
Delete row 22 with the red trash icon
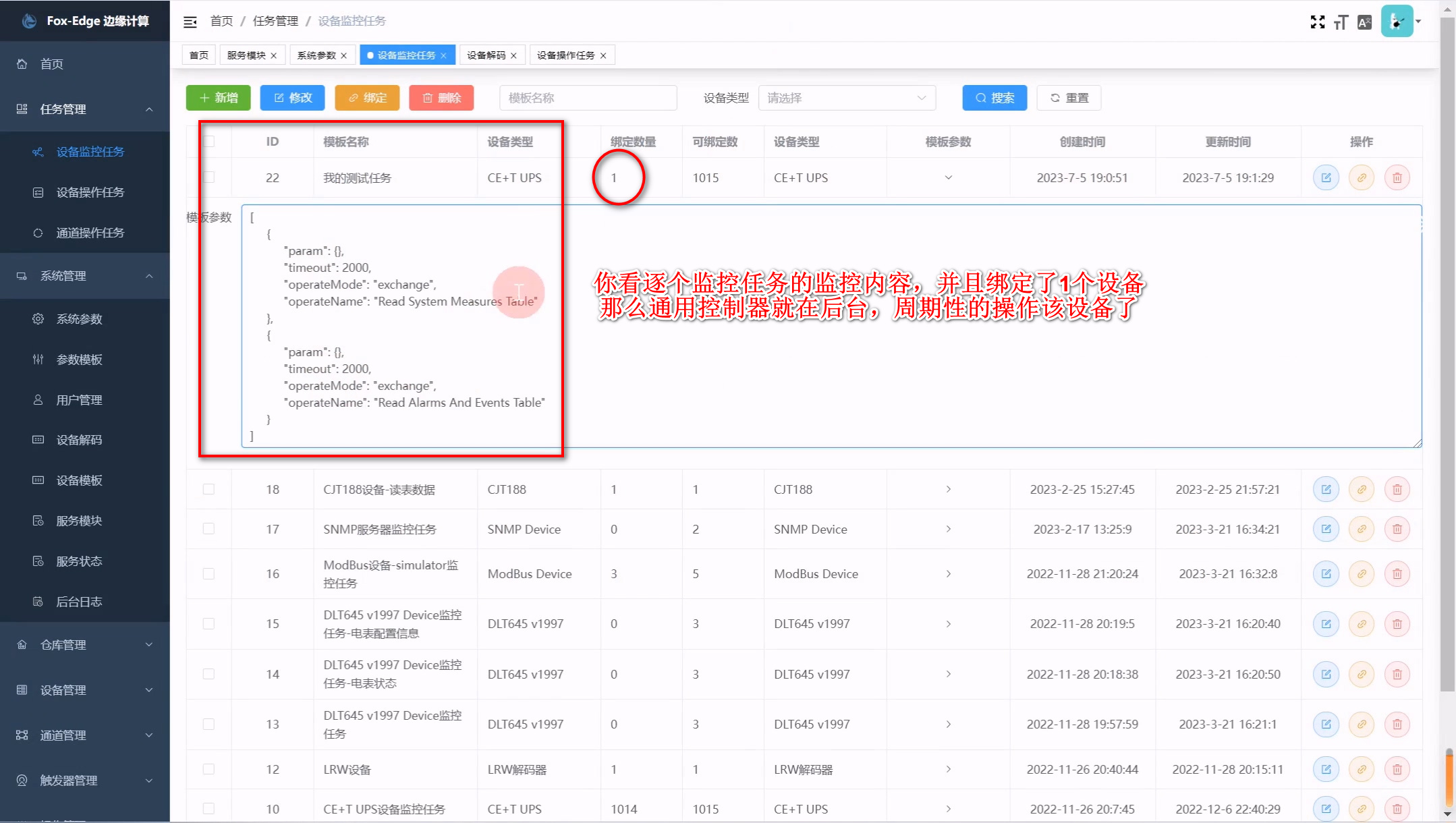click(1397, 178)
